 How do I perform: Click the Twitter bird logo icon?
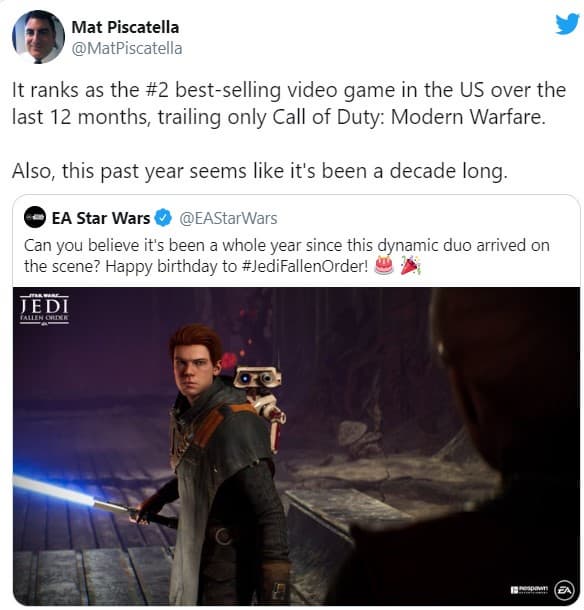(x=567, y=24)
